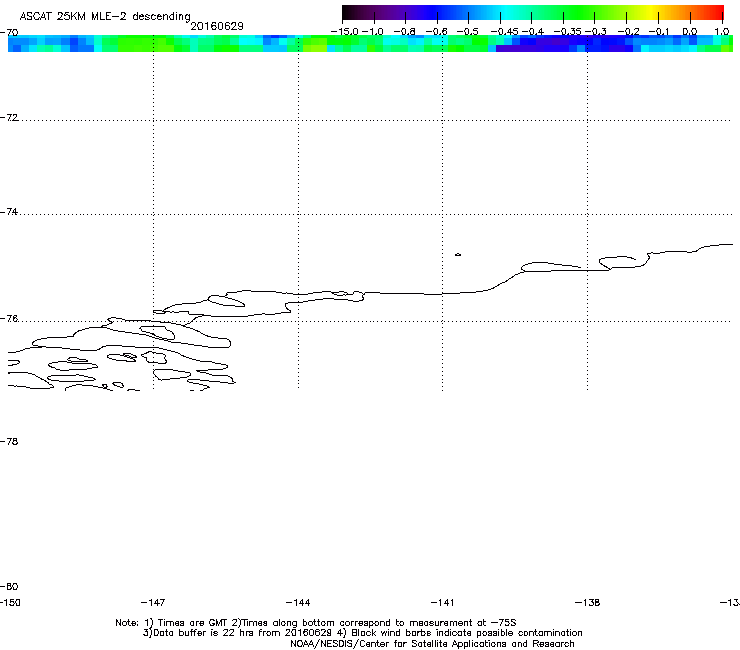Click the -144 longitude label

[x=298, y=603]
